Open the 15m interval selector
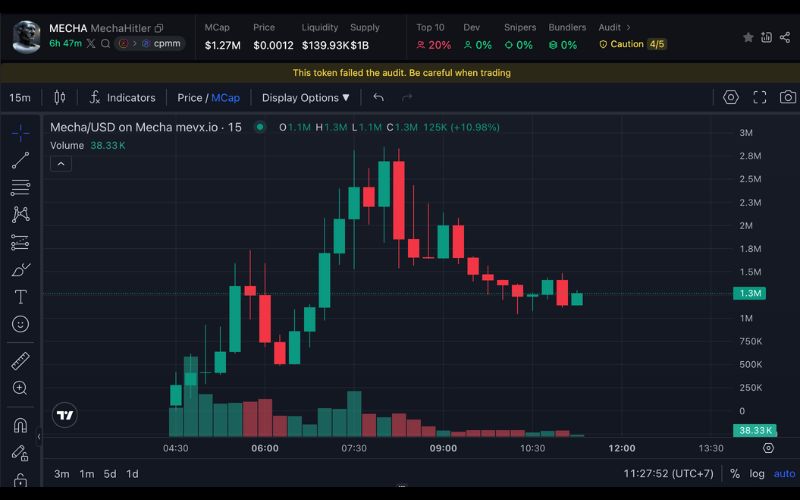The height and width of the screenshot is (500, 800). (20, 97)
